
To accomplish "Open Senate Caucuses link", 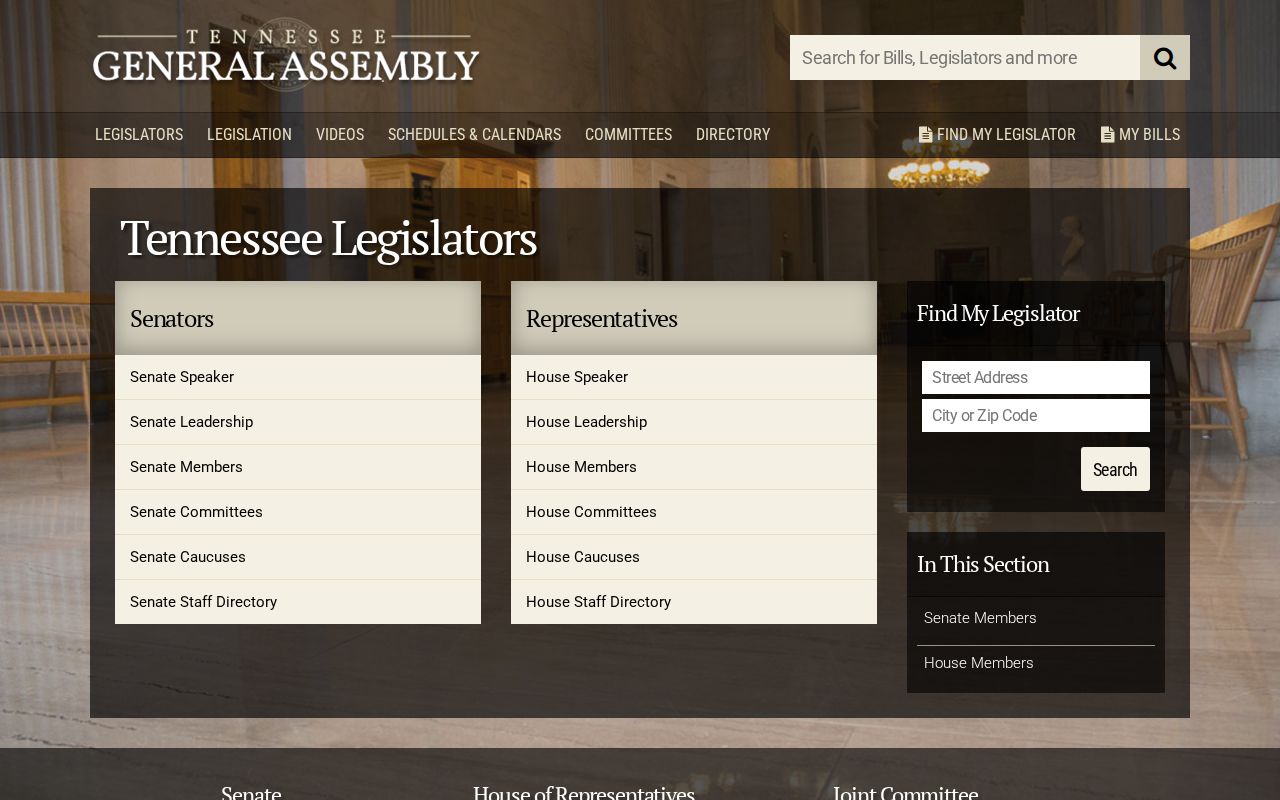I will tap(298, 557).
